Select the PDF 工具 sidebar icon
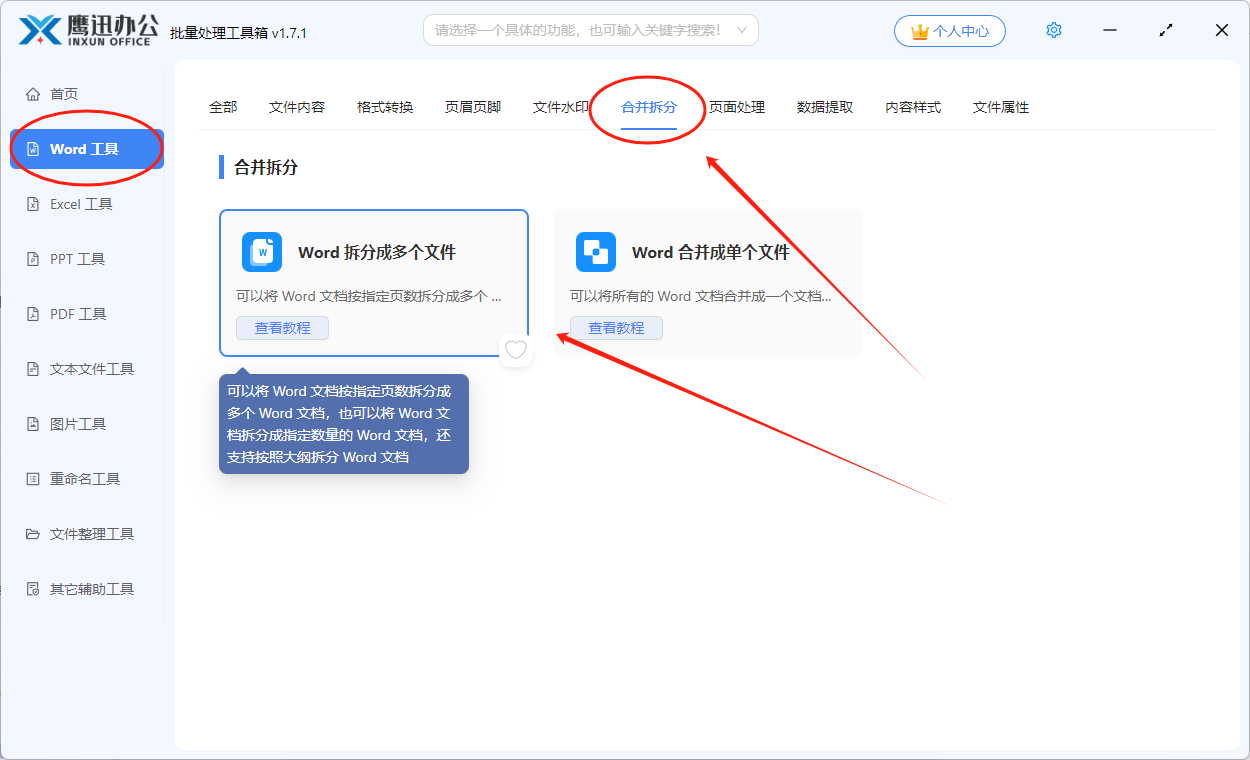Screen dimensions: 1250x760 click(x=33, y=314)
